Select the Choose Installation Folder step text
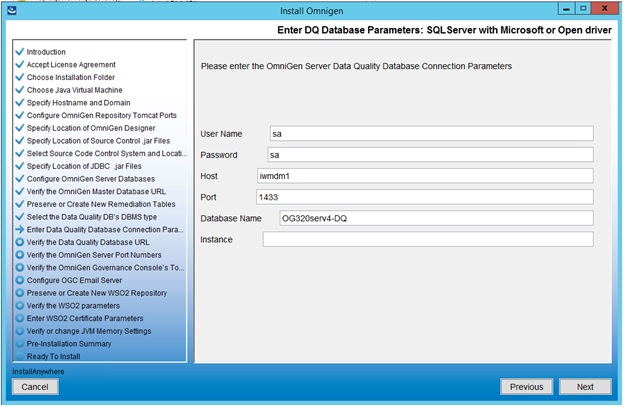The width and height of the screenshot is (624, 407). [71, 77]
